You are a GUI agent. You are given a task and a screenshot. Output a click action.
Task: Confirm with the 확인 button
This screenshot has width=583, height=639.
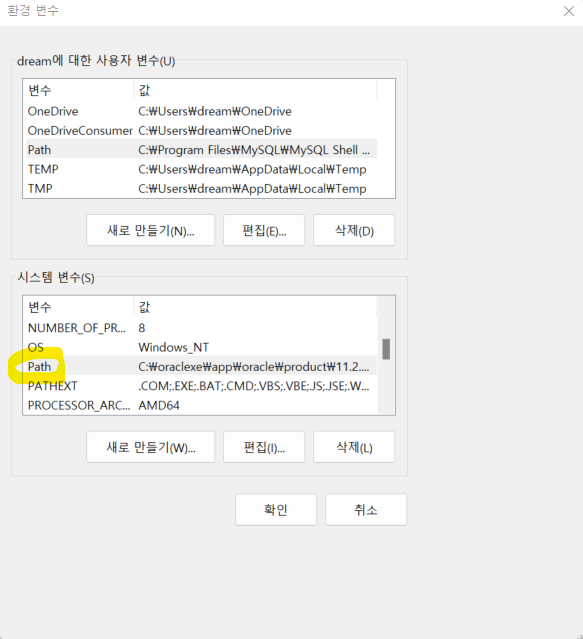[x=276, y=510]
